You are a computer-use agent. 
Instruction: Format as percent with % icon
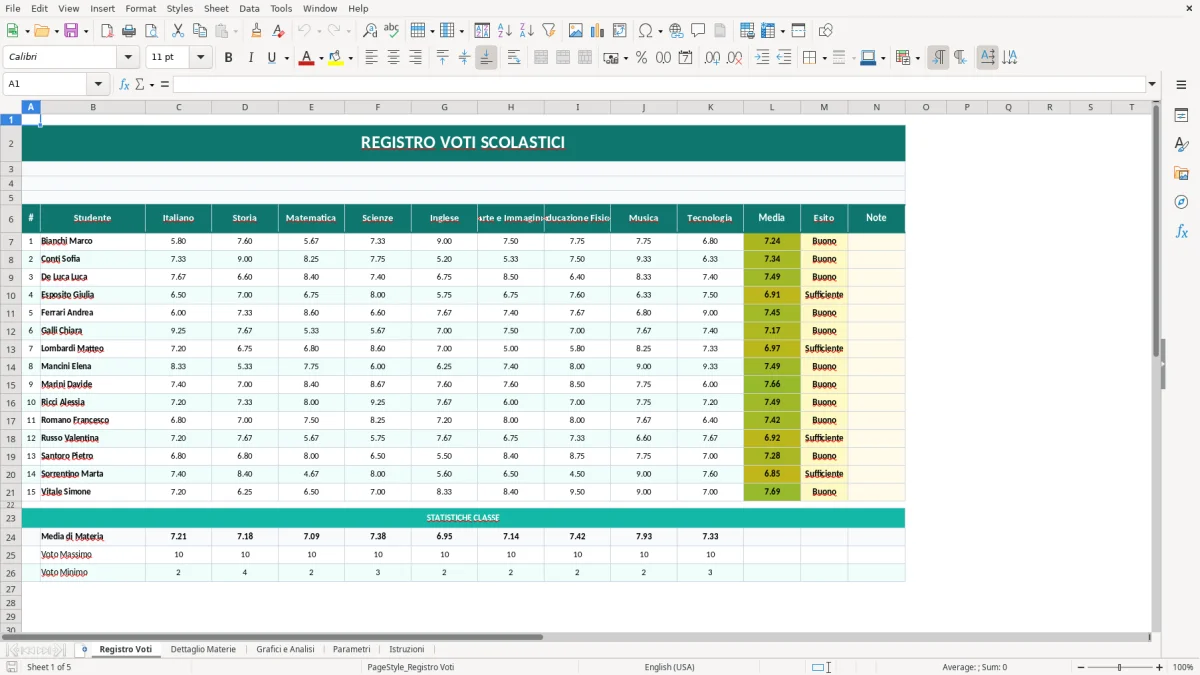coord(641,58)
